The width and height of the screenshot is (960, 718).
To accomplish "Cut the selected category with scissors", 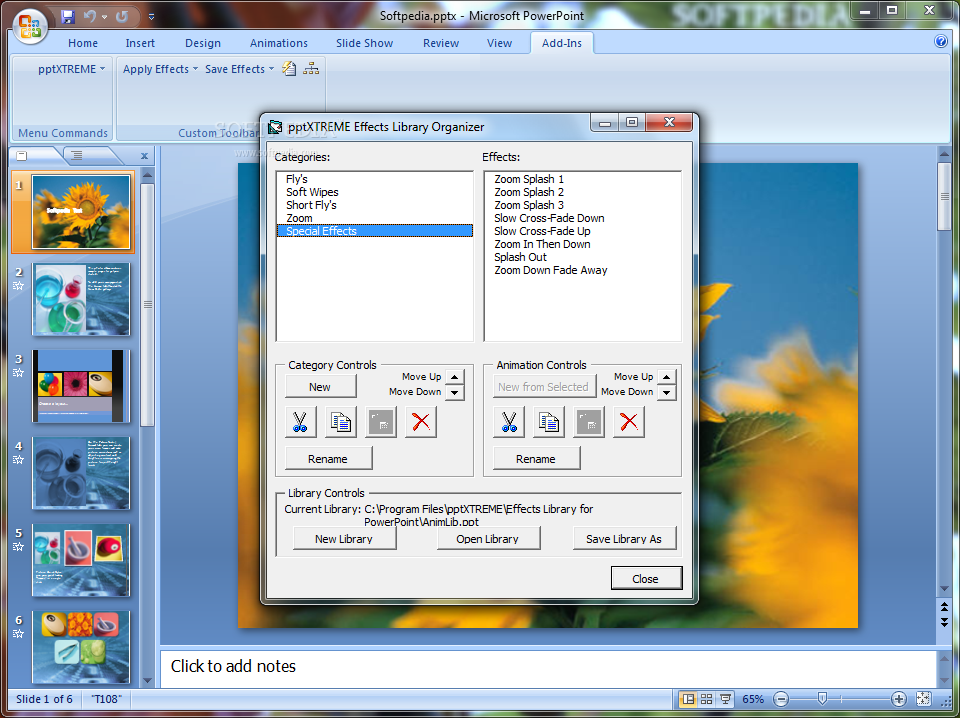I will 300,422.
